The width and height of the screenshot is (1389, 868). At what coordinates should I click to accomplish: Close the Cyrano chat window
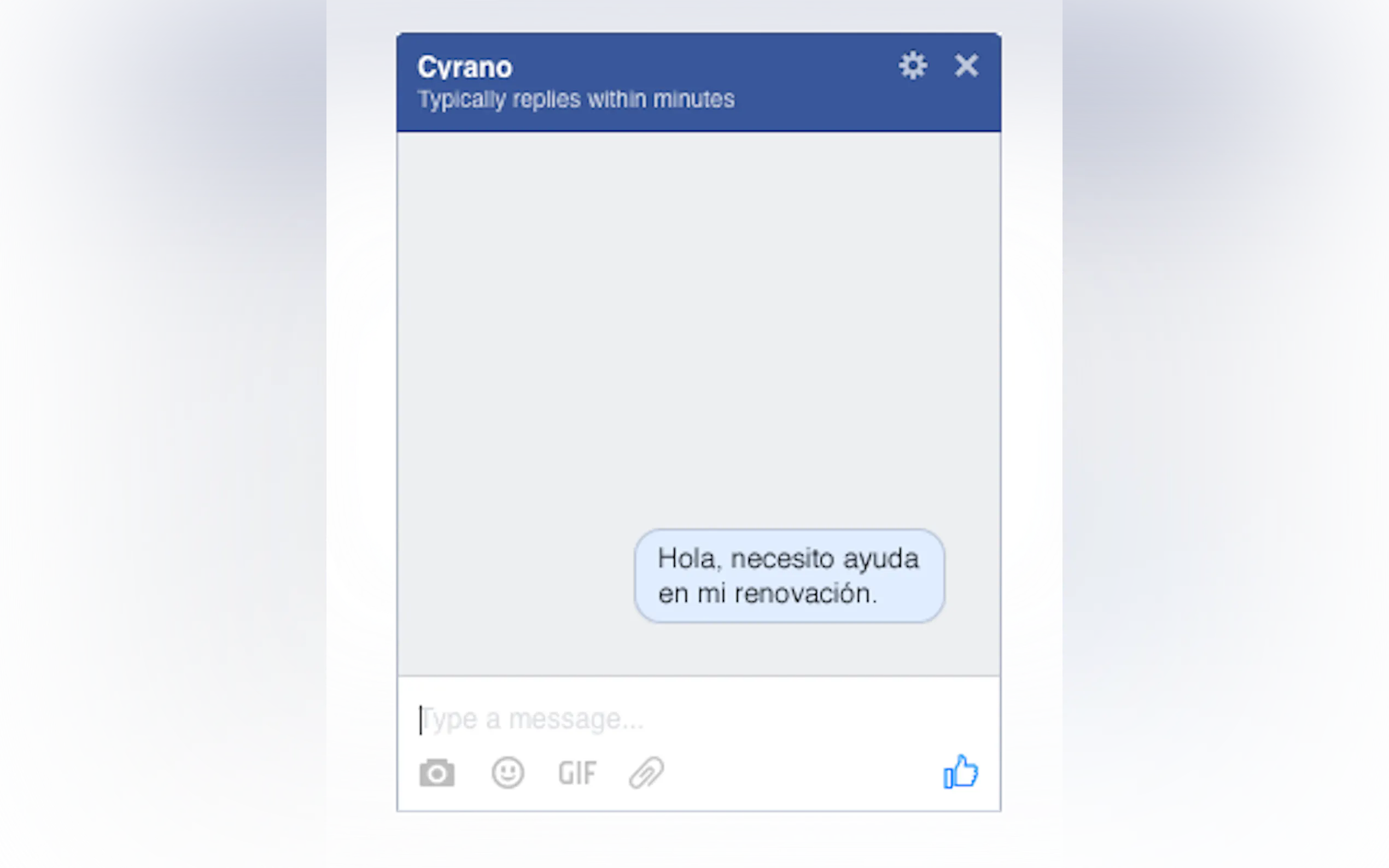click(966, 66)
